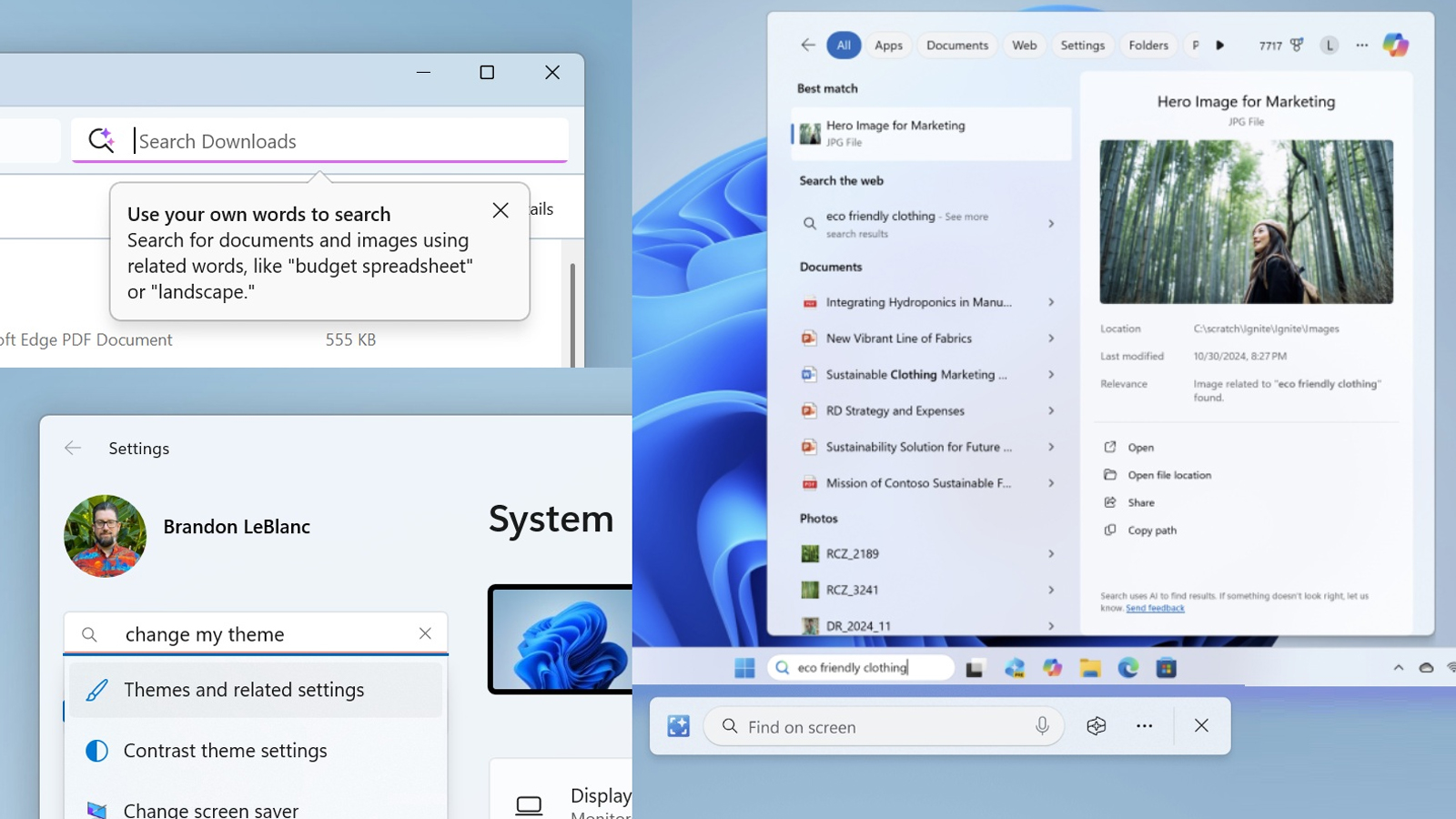Switch to the Web filter tab
Image resolution: width=1456 pixels, height=819 pixels.
[1025, 45]
